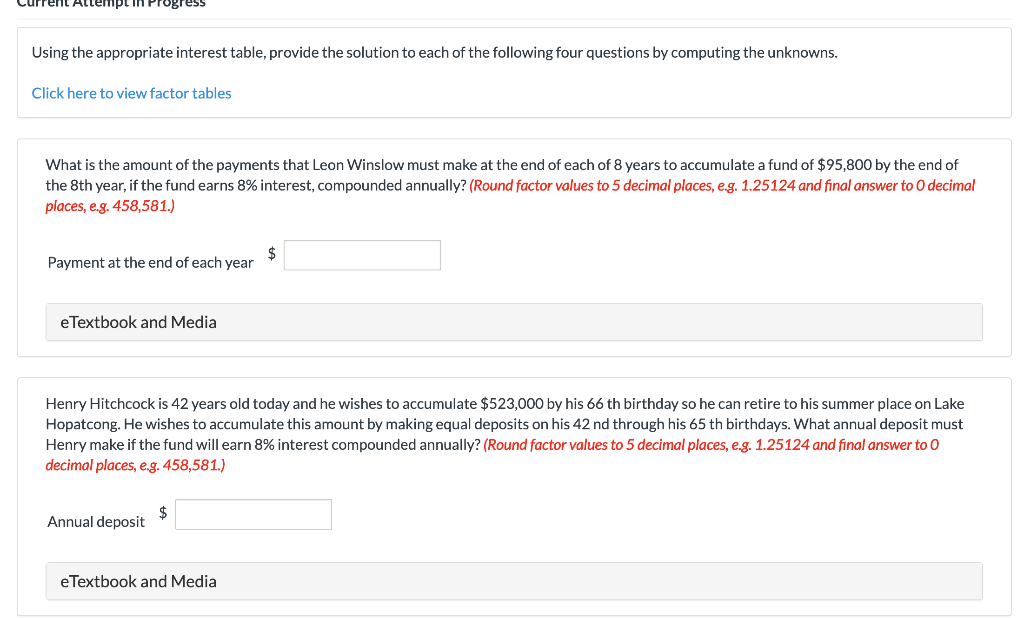The height and width of the screenshot is (618, 1024).
Task: Click the top instructions panel
Action: pos(512,71)
